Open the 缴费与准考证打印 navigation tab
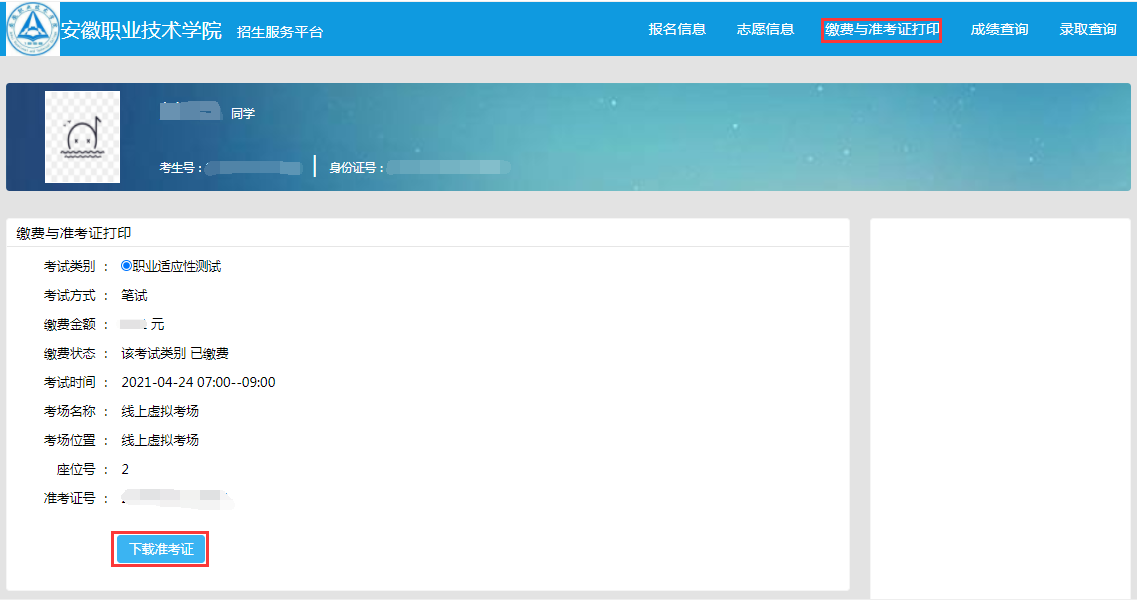The width and height of the screenshot is (1137, 600). click(x=881, y=30)
